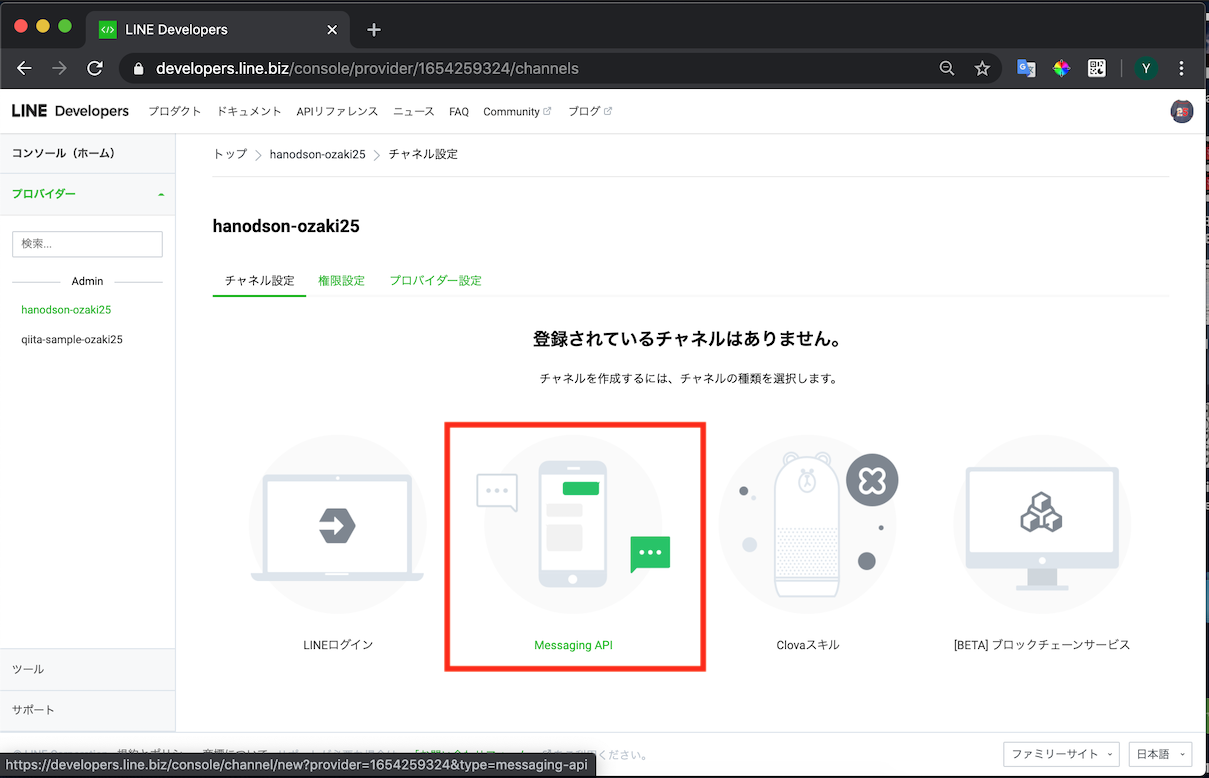Select the Messaging API phone illustration
The width and height of the screenshot is (1209, 778).
573,524
